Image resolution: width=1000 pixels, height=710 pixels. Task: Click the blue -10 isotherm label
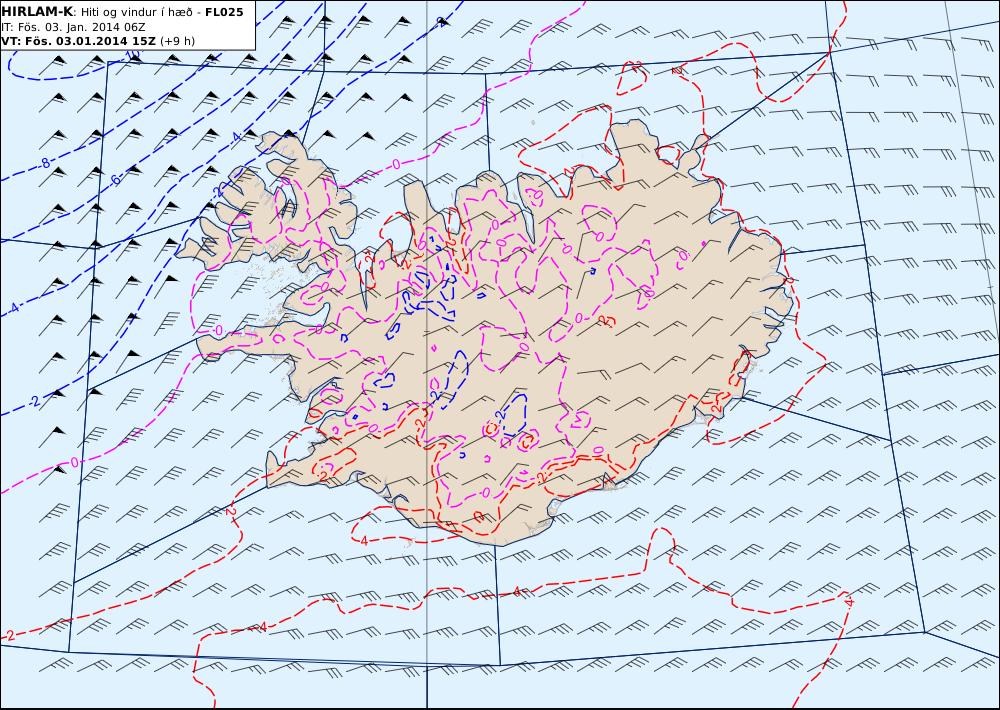click(132, 55)
